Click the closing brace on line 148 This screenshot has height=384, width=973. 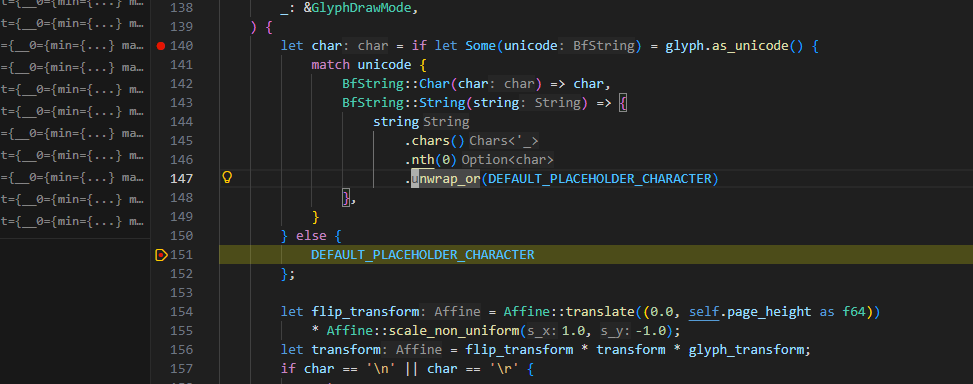click(x=346, y=198)
